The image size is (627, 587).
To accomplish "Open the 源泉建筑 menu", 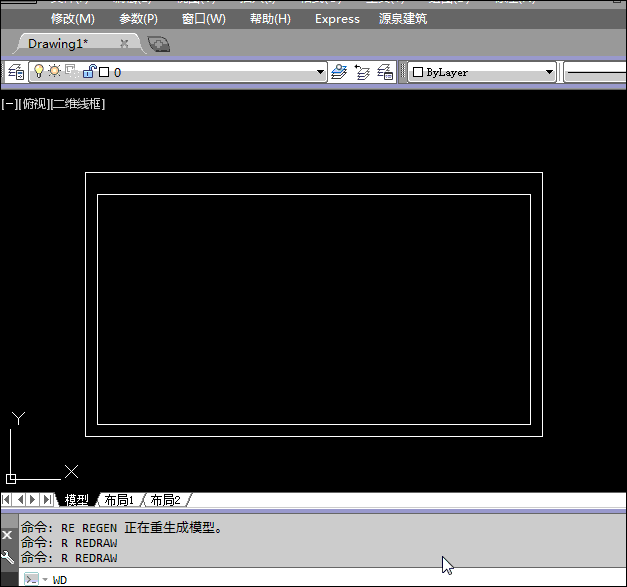I will click(403, 19).
